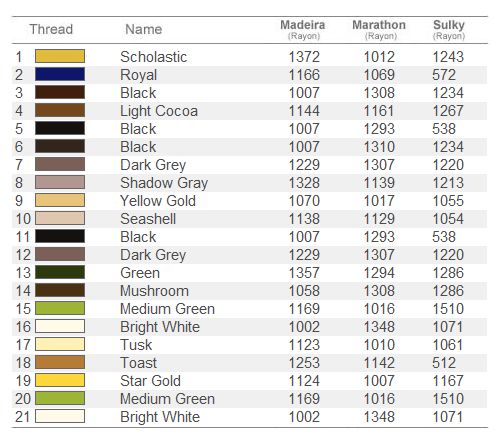Image resolution: width=500 pixels, height=438 pixels.
Task: Select the Seashell thread name
Action: (x=148, y=219)
